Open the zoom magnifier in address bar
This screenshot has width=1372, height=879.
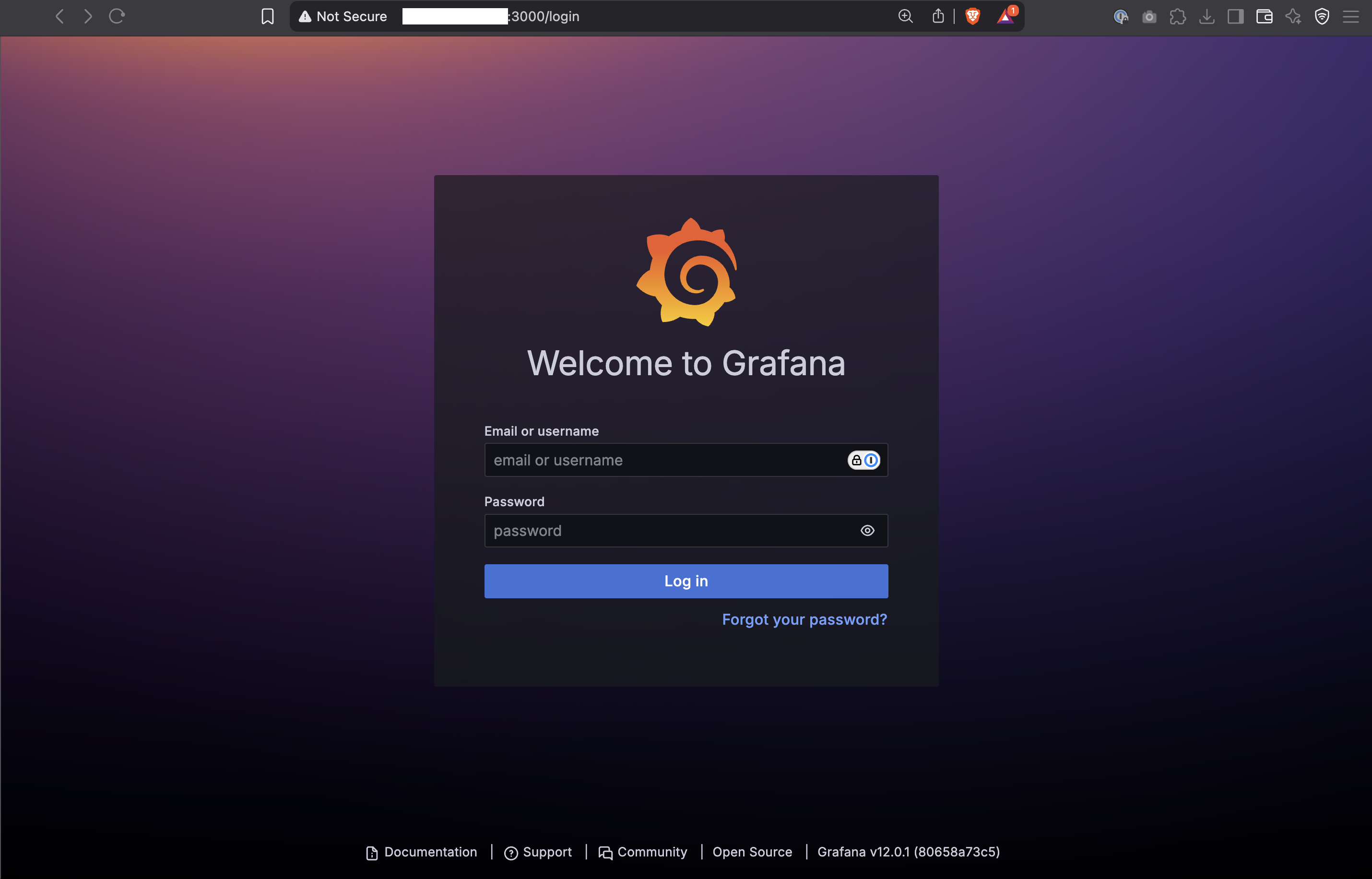(905, 16)
